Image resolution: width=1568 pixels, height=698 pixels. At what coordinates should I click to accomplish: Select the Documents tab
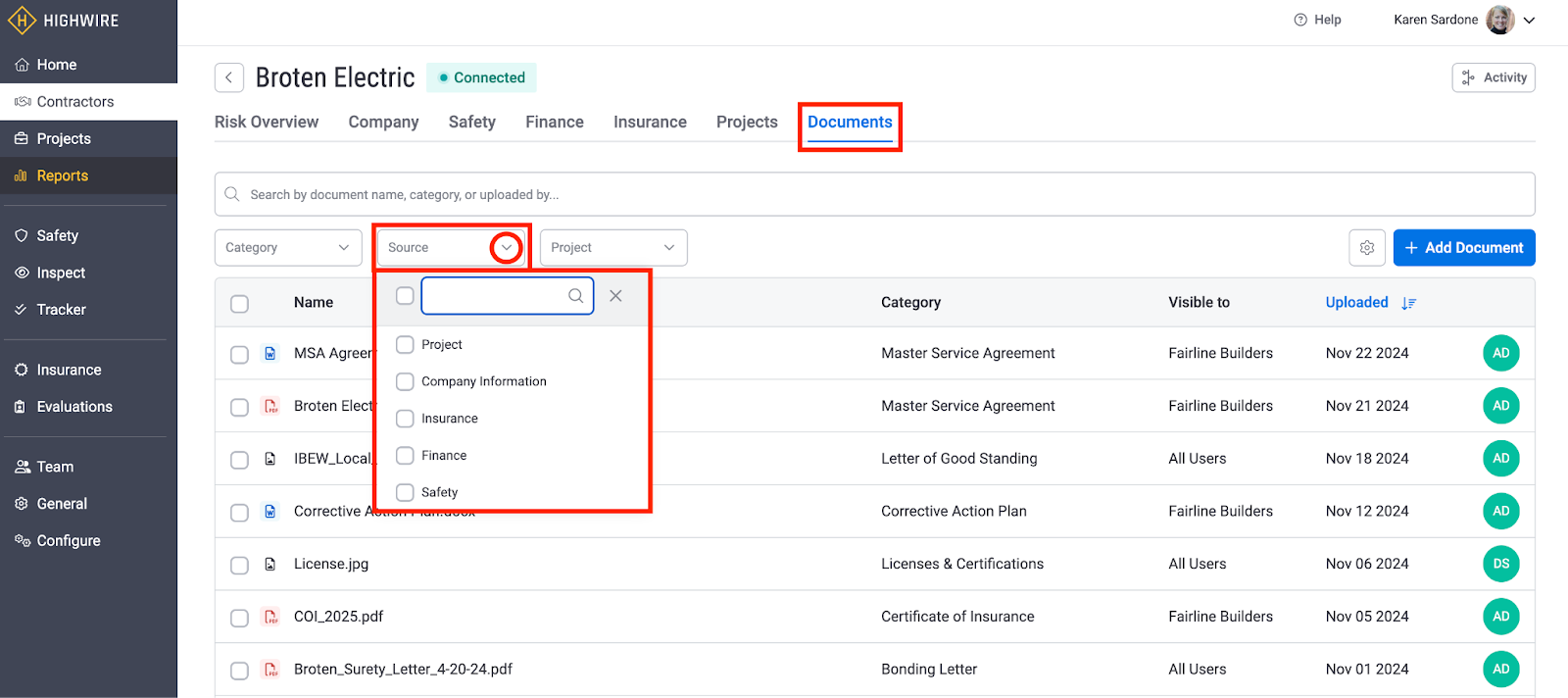tap(850, 123)
